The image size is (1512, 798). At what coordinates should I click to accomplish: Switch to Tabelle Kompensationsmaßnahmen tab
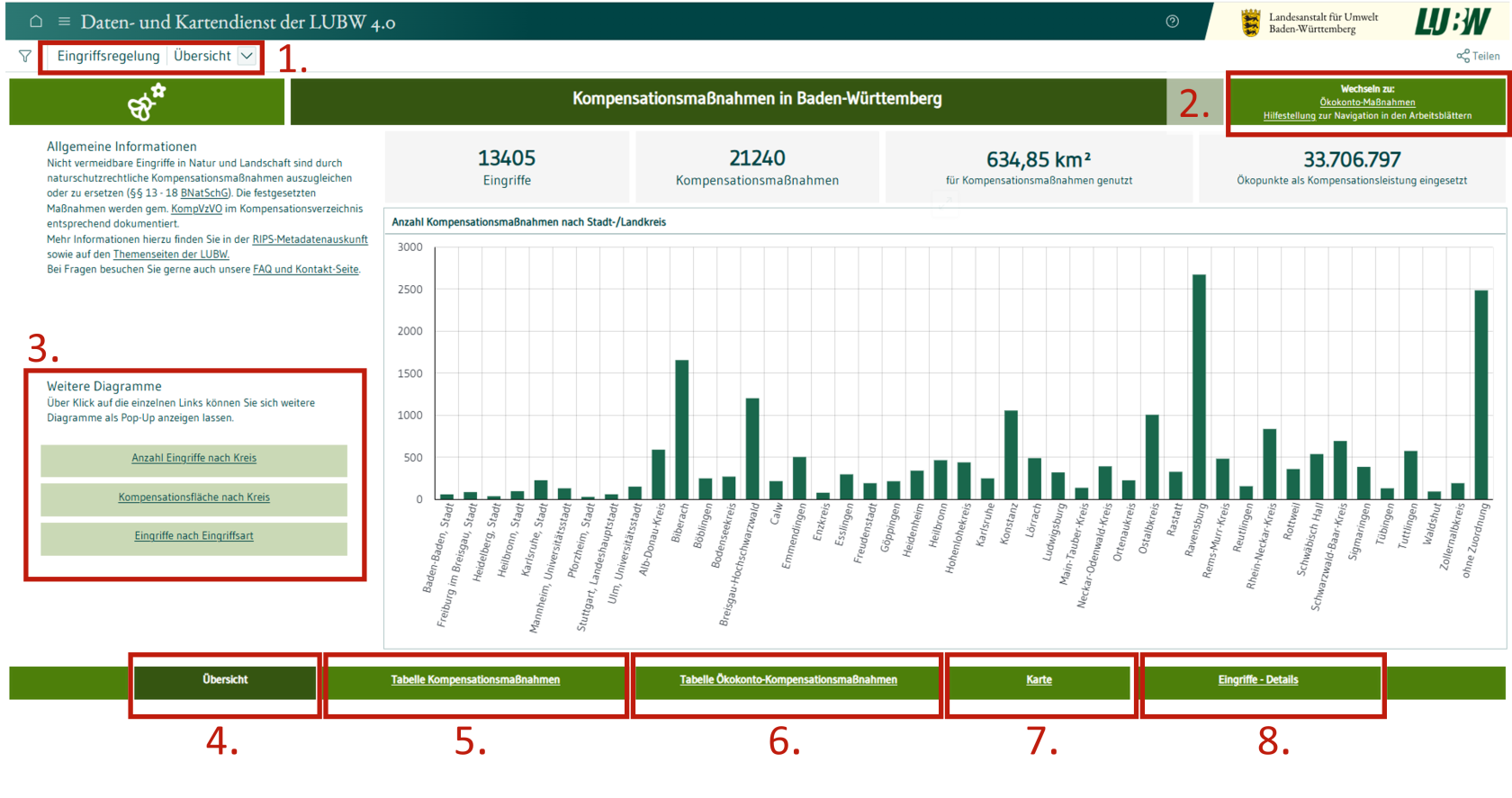475,680
